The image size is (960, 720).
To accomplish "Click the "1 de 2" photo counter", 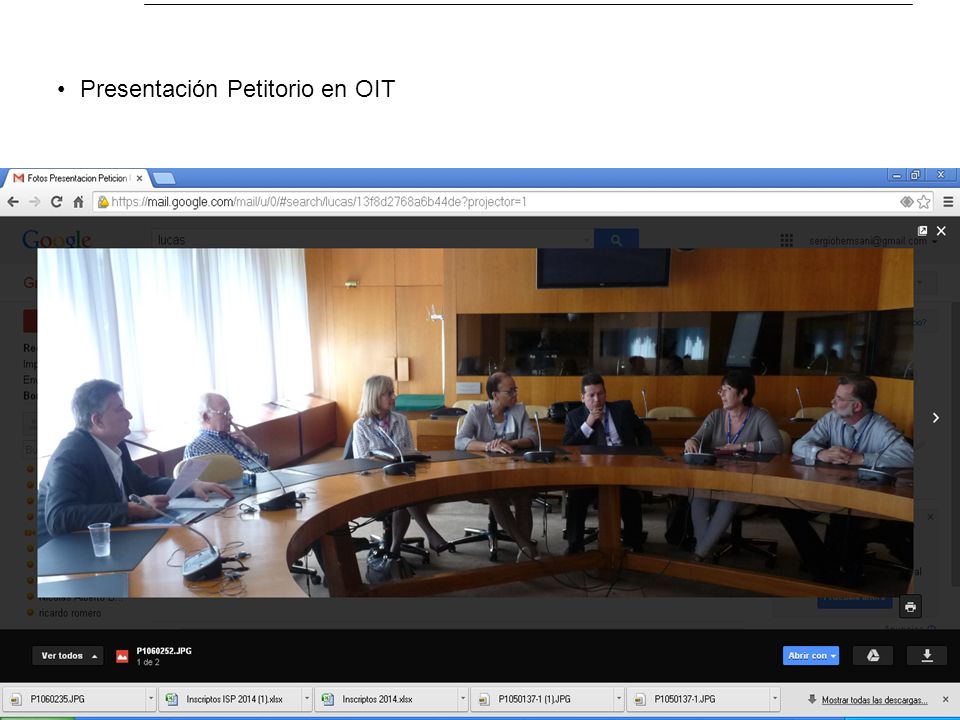I will [148, 662].
